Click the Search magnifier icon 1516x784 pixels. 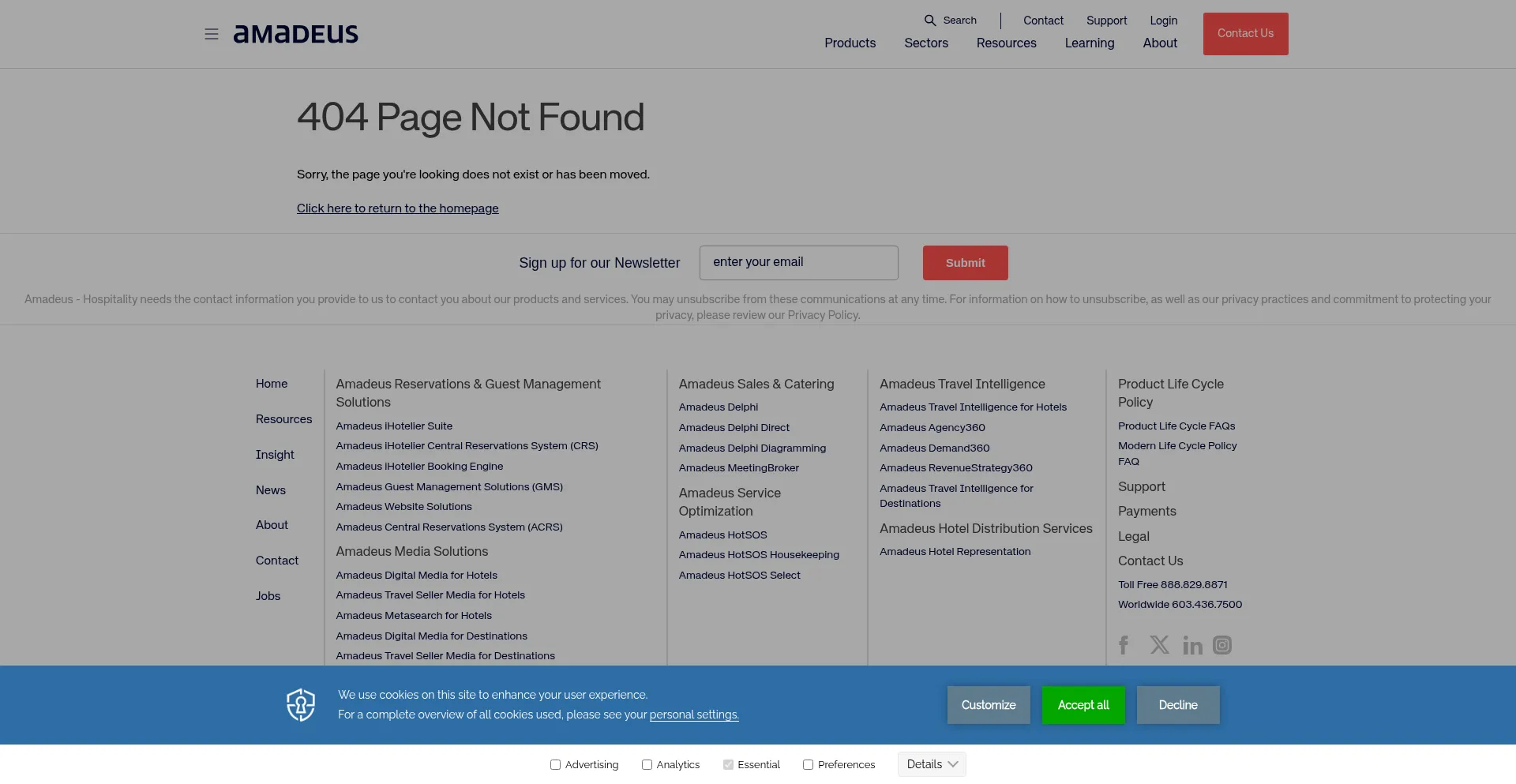point(930,21)
